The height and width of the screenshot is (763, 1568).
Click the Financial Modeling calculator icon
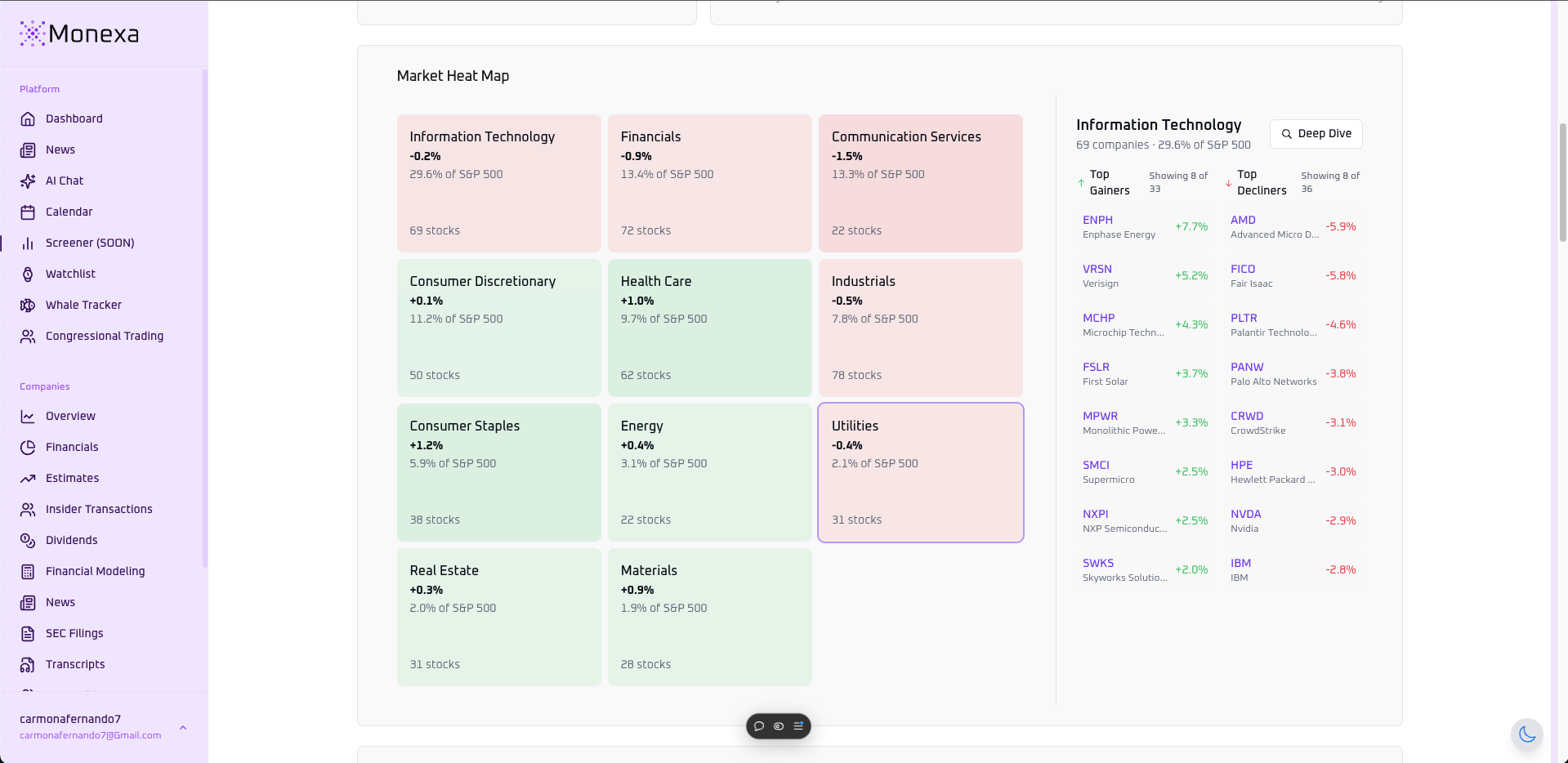click(28, 571)
